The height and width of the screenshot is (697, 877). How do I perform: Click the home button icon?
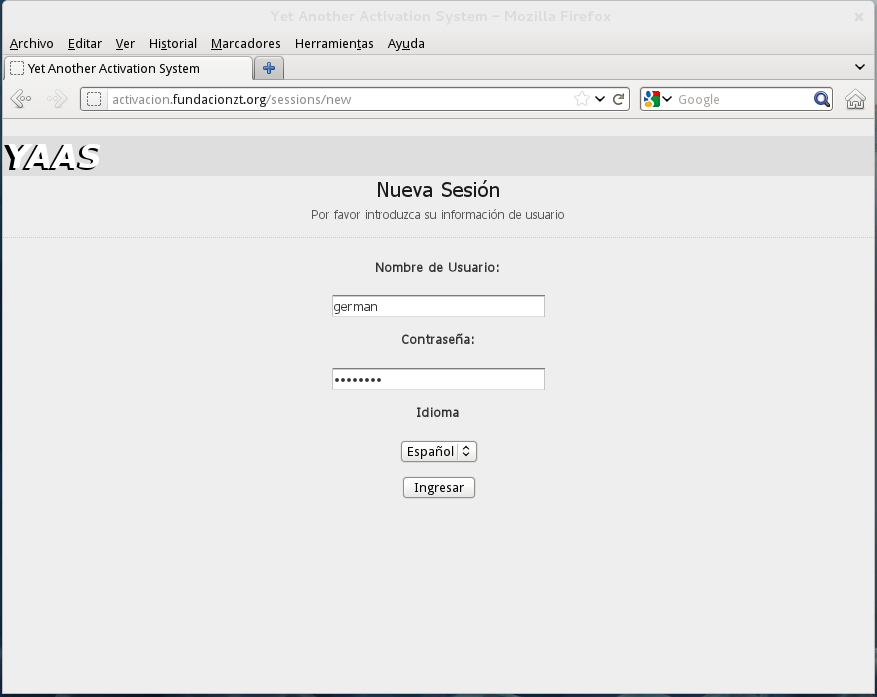[x=855, y=99]
